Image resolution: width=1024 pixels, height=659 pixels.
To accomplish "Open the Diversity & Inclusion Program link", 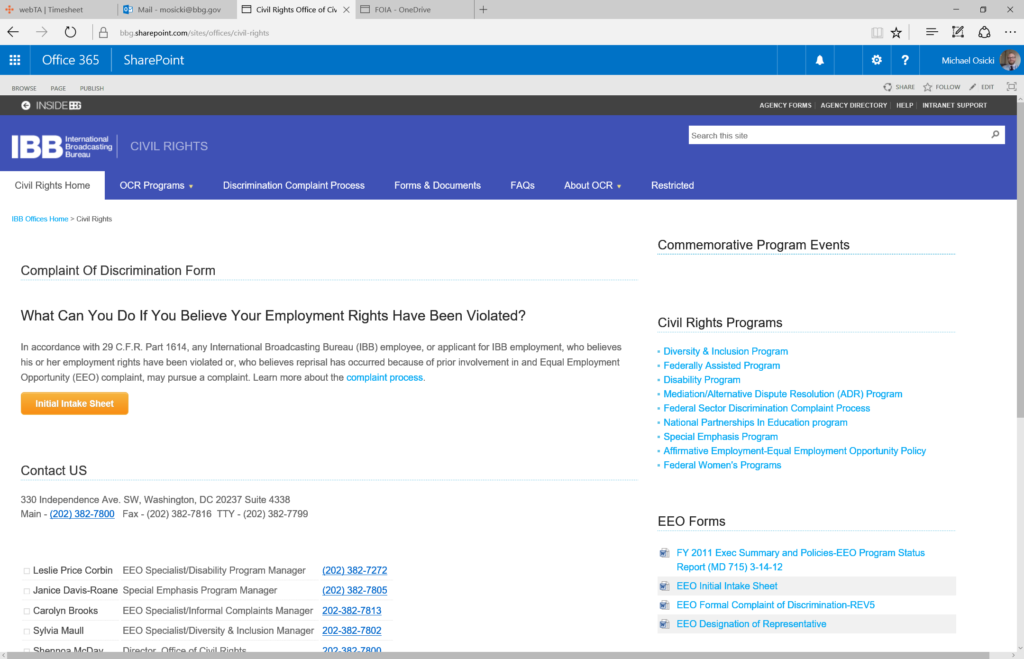I will click(725, 351).
